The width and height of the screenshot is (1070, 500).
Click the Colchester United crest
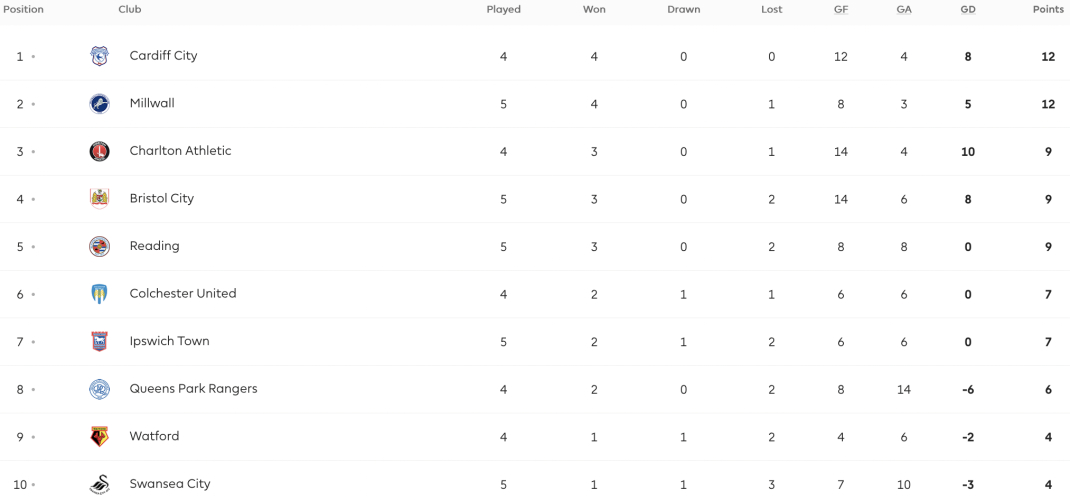[x=99, y=294]
